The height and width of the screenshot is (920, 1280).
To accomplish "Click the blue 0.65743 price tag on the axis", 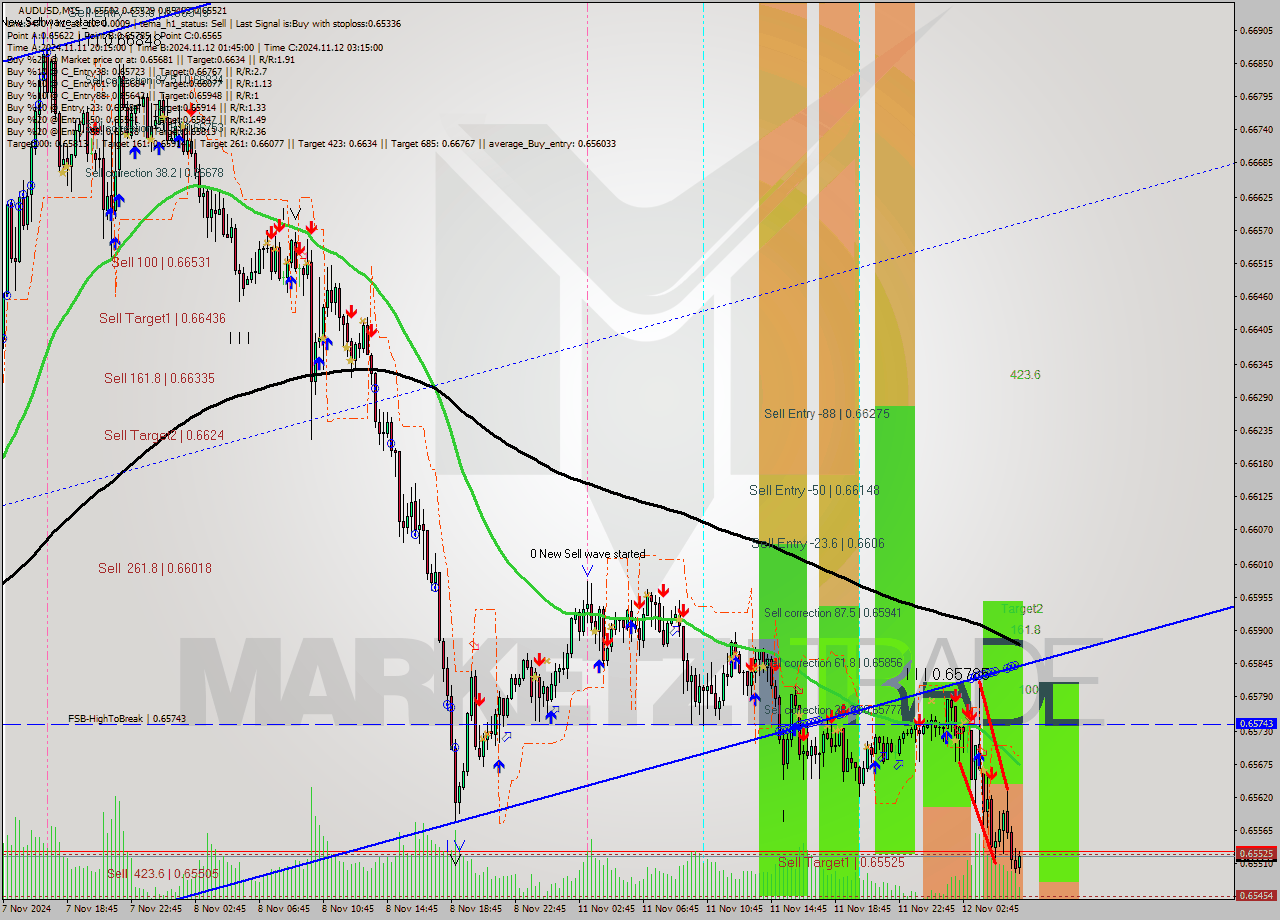I will 1256,723.
